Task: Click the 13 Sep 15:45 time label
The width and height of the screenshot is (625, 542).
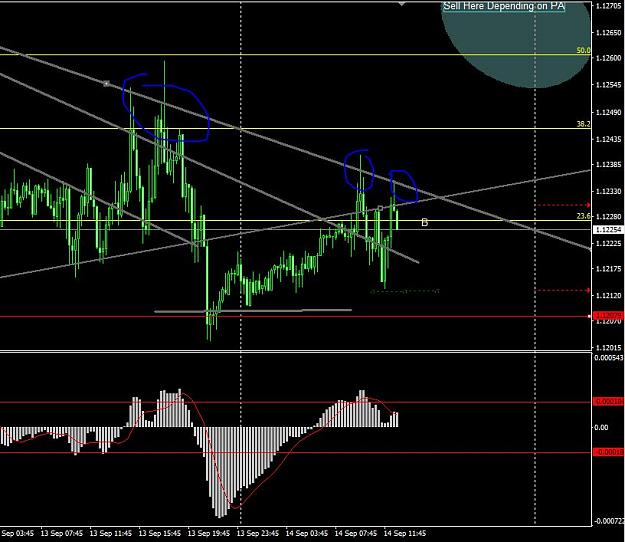Action: pos(159,533)
